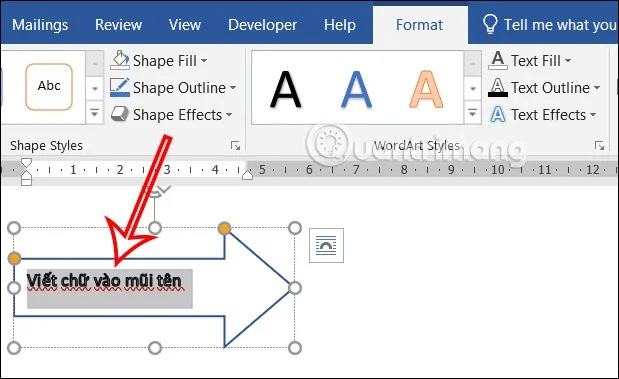Viewport: 619px width, 379px height.
Task: Open the Shape Effects dropdown arrow
Action: tap(229, 115)
